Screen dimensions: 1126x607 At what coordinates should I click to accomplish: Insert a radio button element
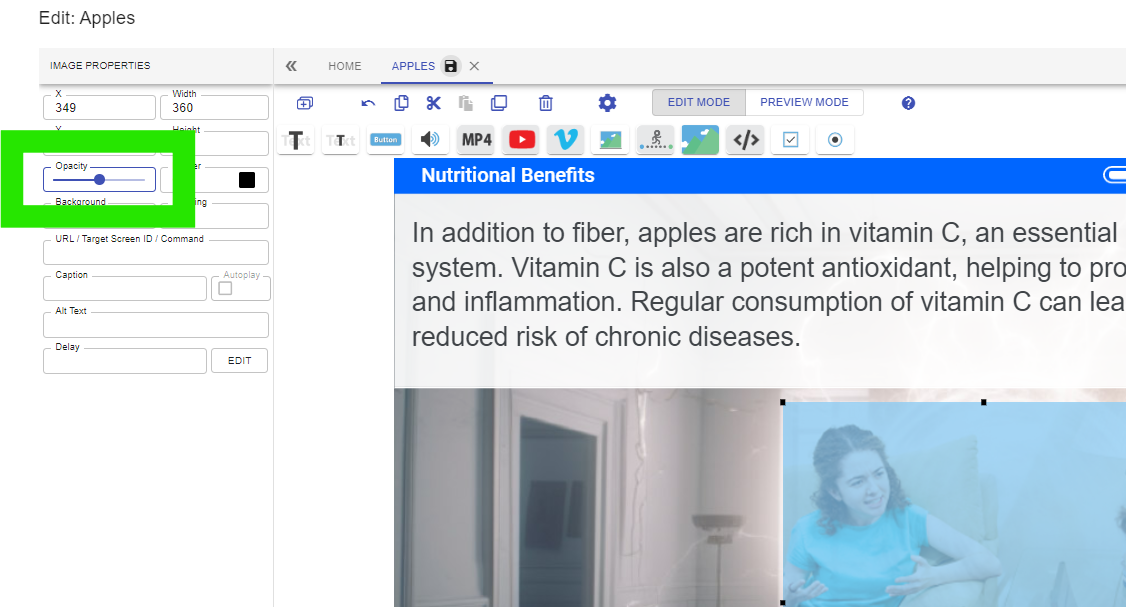(835, 139)
